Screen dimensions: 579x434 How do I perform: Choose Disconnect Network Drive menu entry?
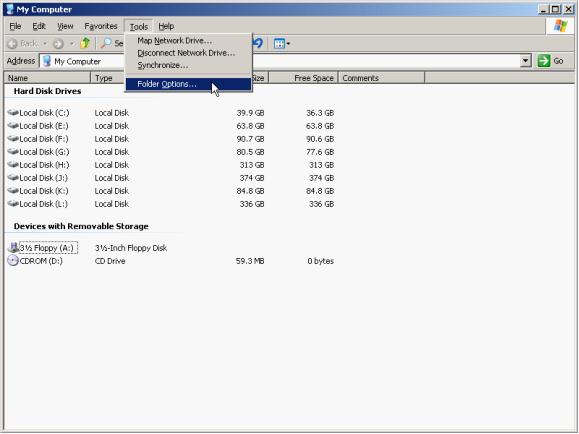188,53
